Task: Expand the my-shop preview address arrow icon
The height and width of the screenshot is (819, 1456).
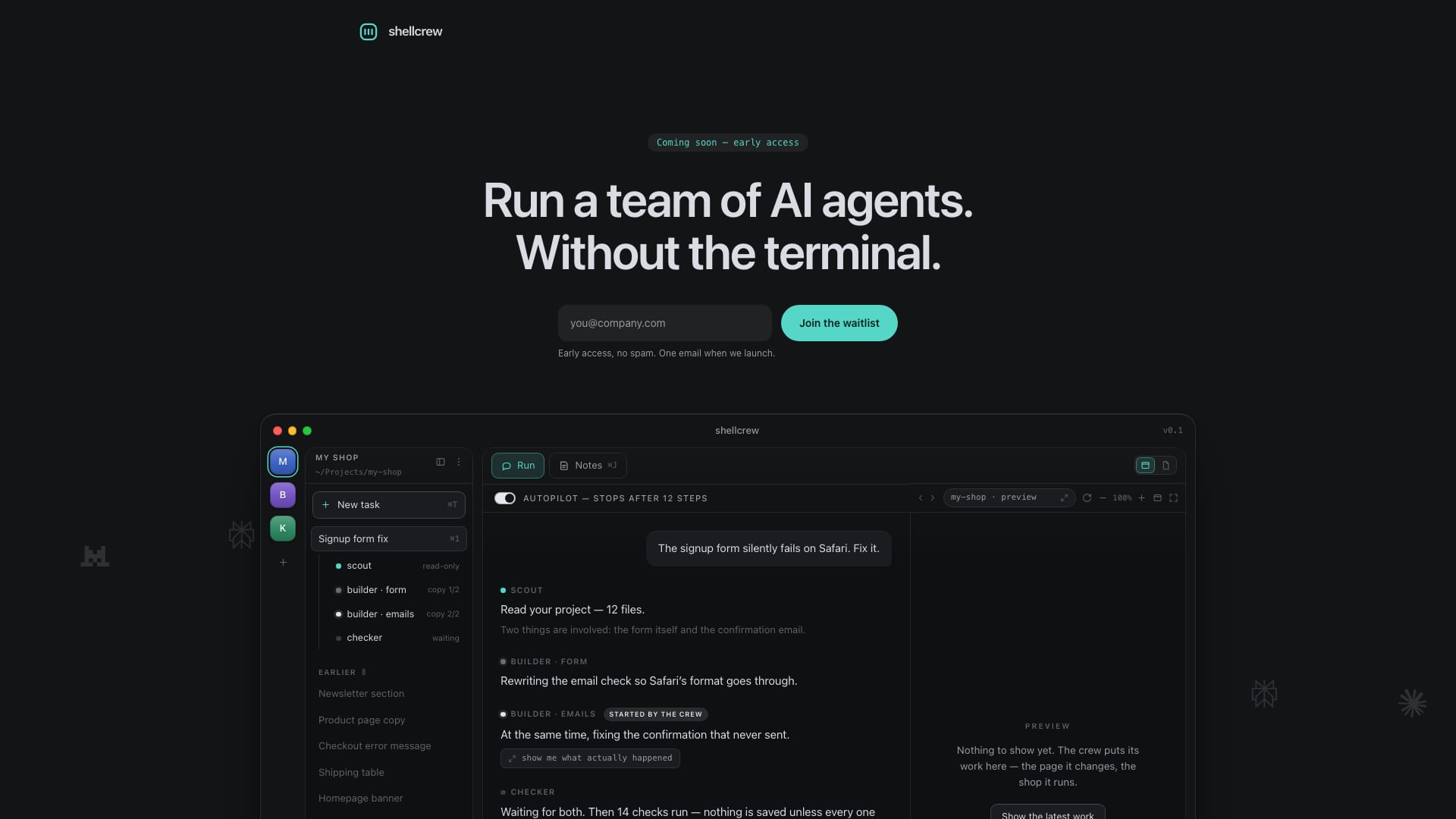Action: (1064, 498)
